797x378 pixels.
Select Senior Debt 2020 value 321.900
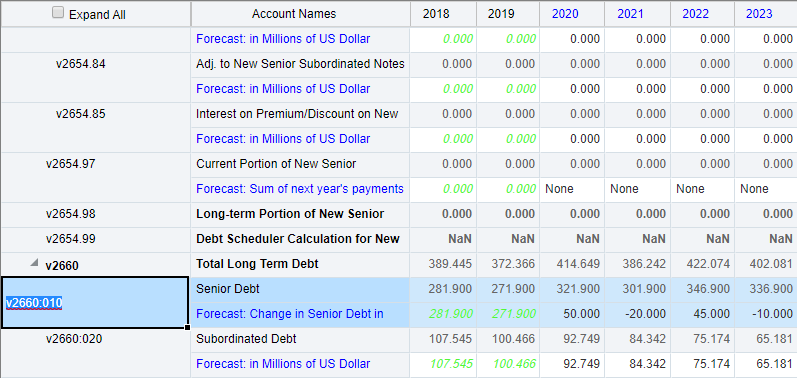[578, 289]
